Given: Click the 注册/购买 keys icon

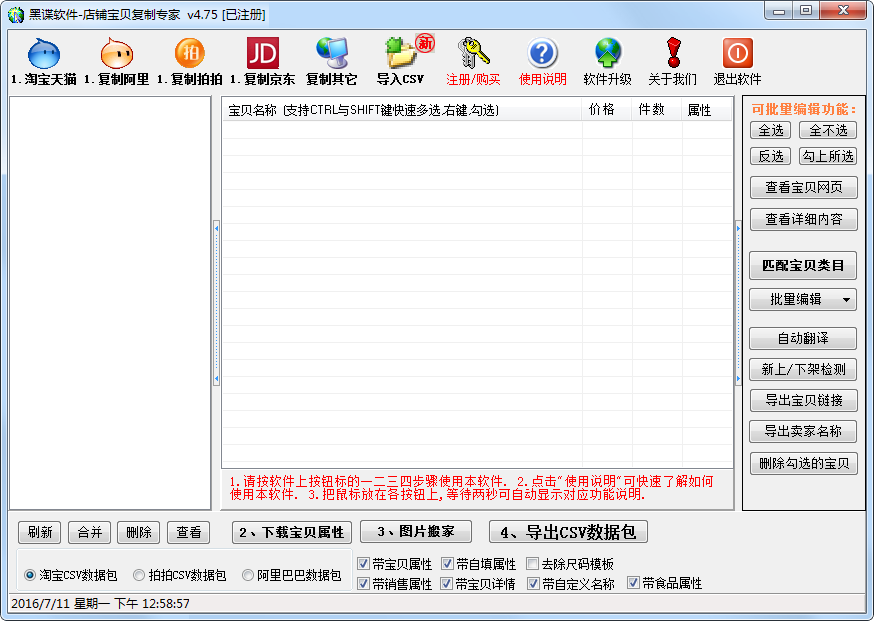Looking at the screenshot, I should pyautogui.click(x=473, y=53).
